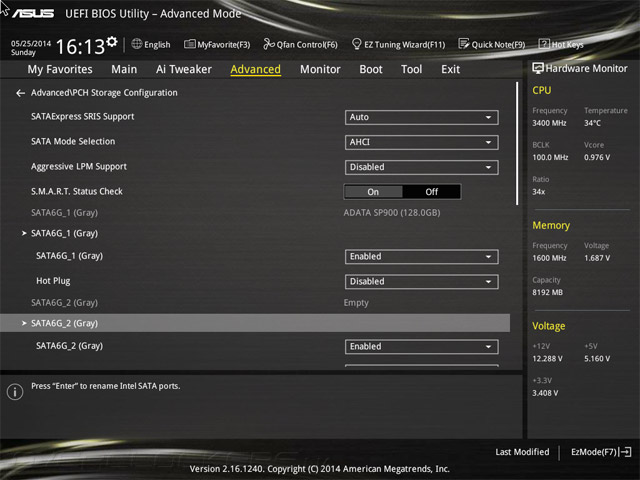Switch to Main tab
Screen dimensions: 640x480
(124, 69)
